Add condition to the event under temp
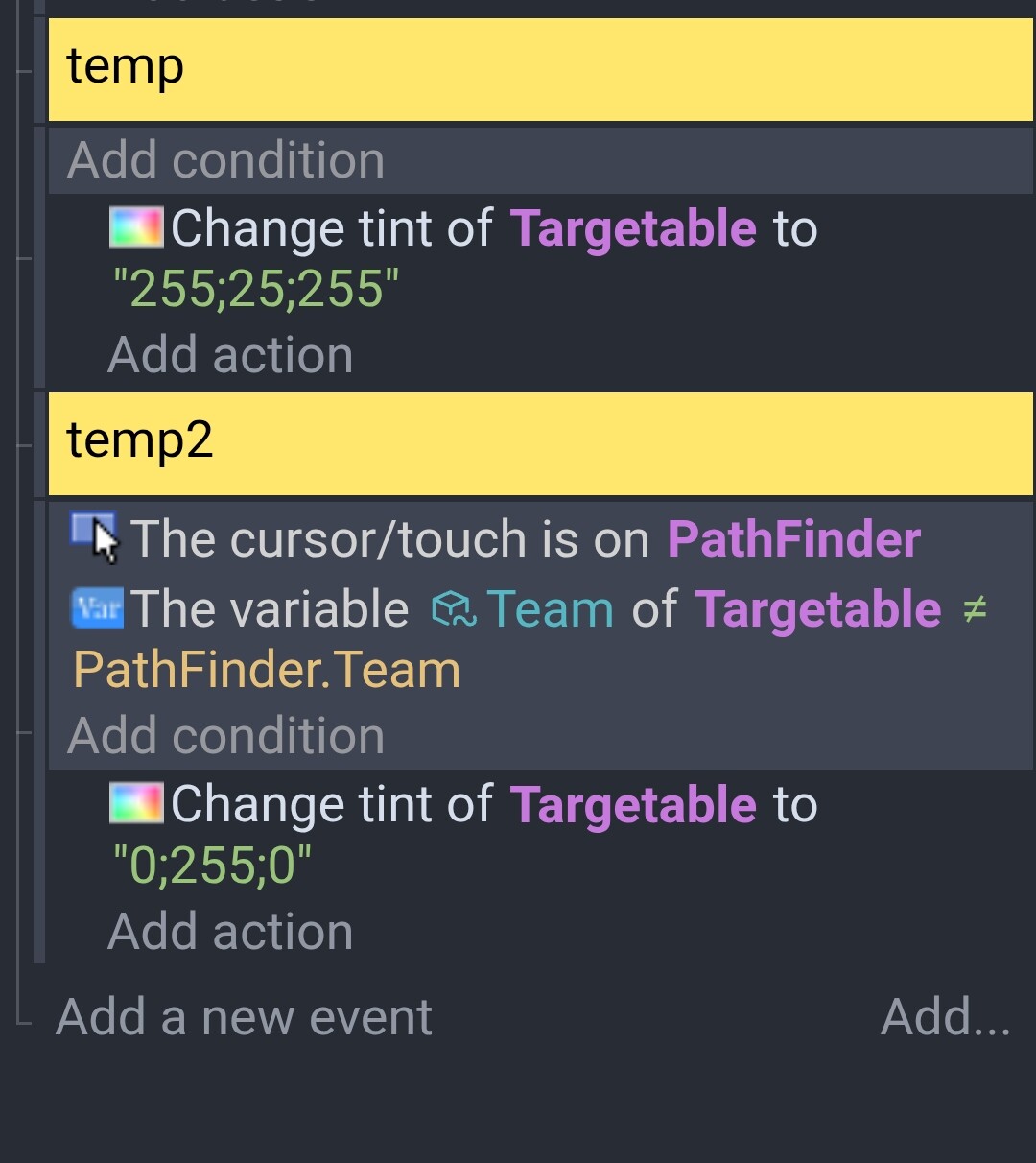Screen dimensions: 1036x1163 pos(225,160)
